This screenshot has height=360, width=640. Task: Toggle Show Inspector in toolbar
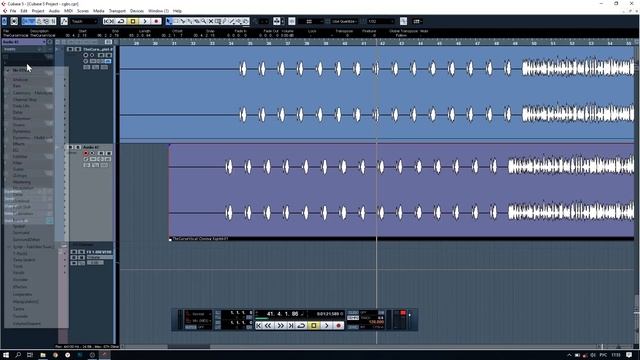coord(25,21)
